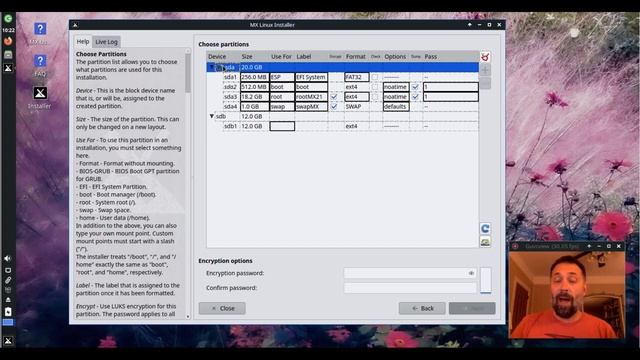Click the volume speaker icon in panel

click(8, 258)
